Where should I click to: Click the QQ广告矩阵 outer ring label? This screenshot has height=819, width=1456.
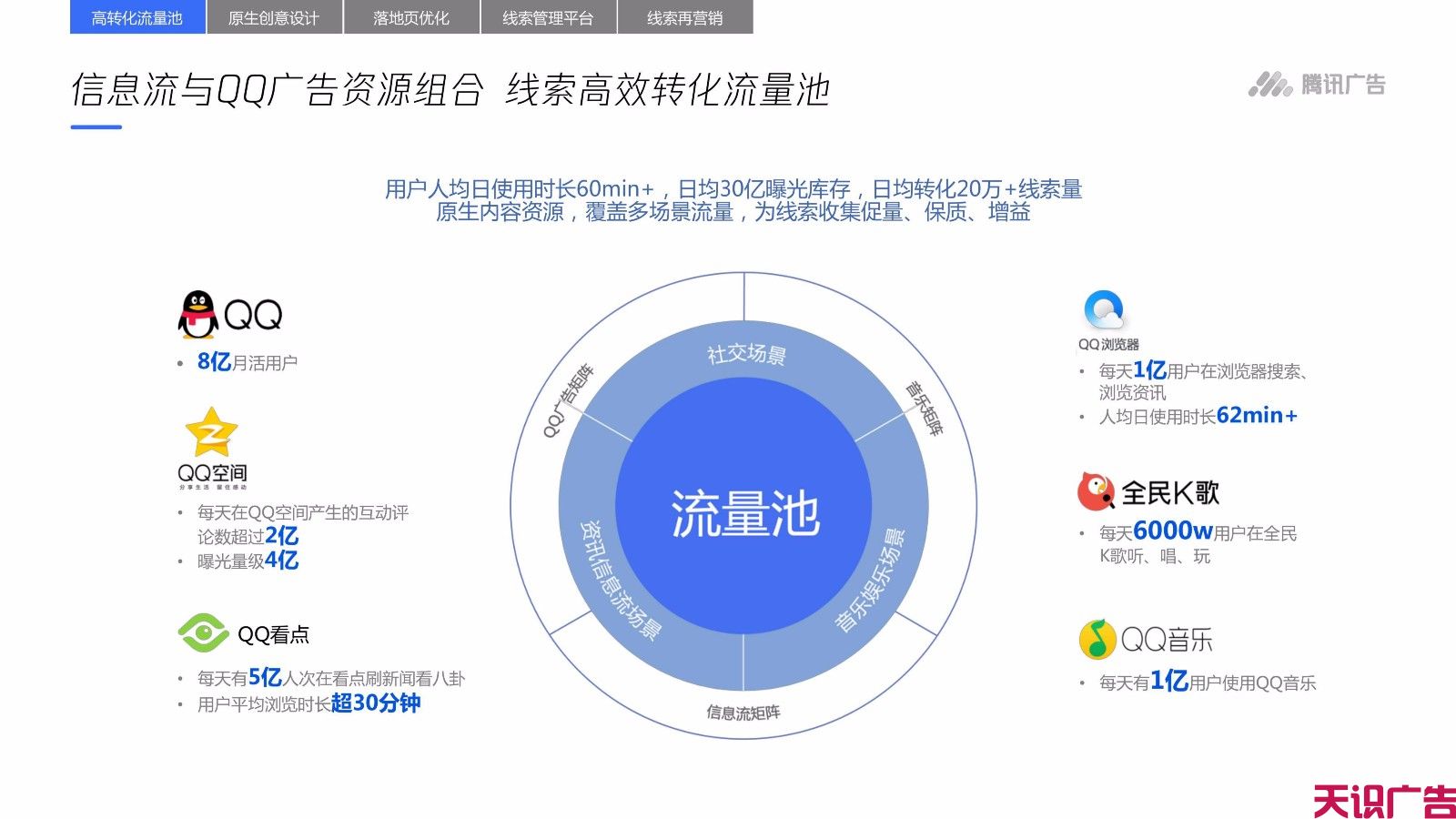point(568,400)
